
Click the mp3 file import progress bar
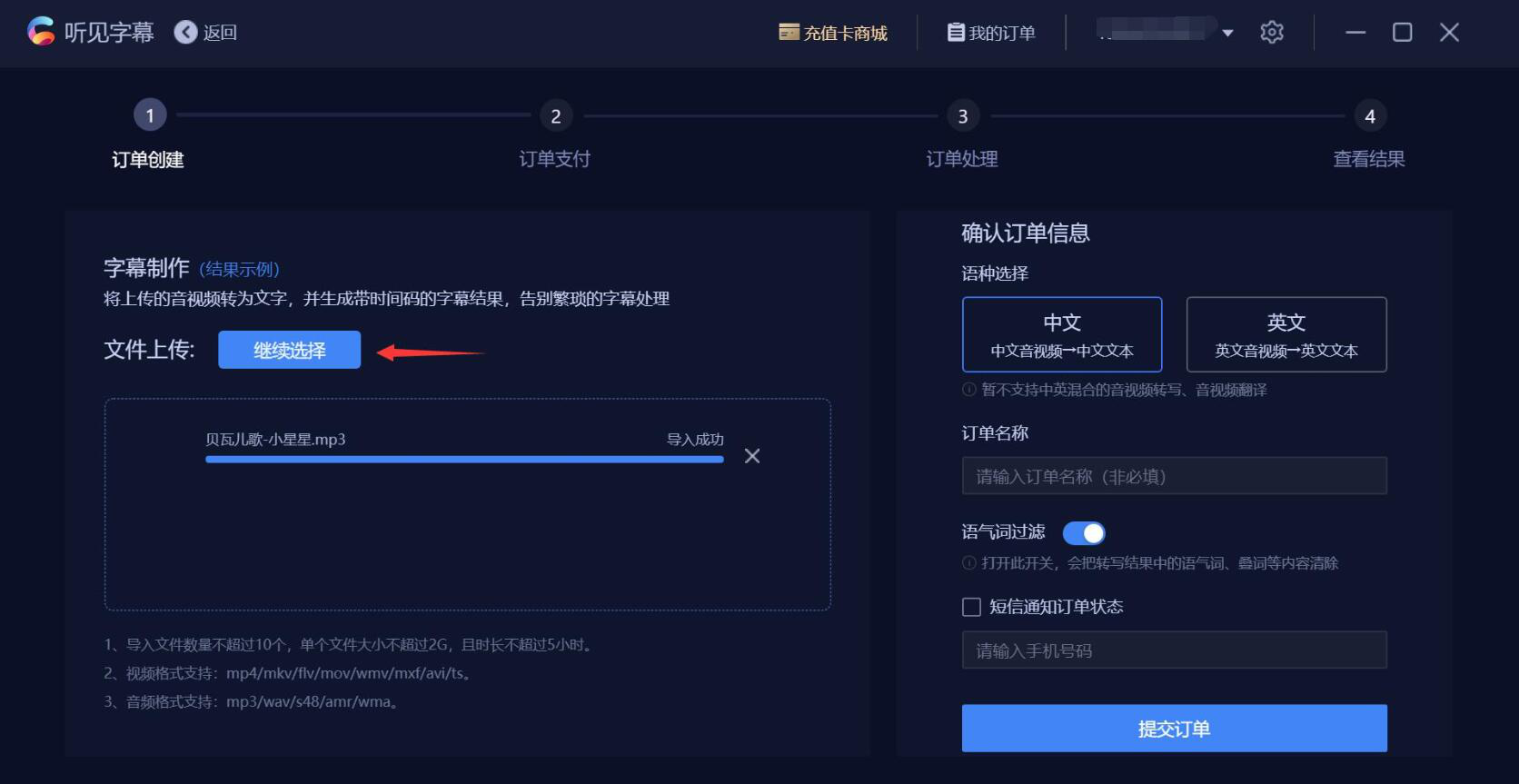tap(464, 460)
